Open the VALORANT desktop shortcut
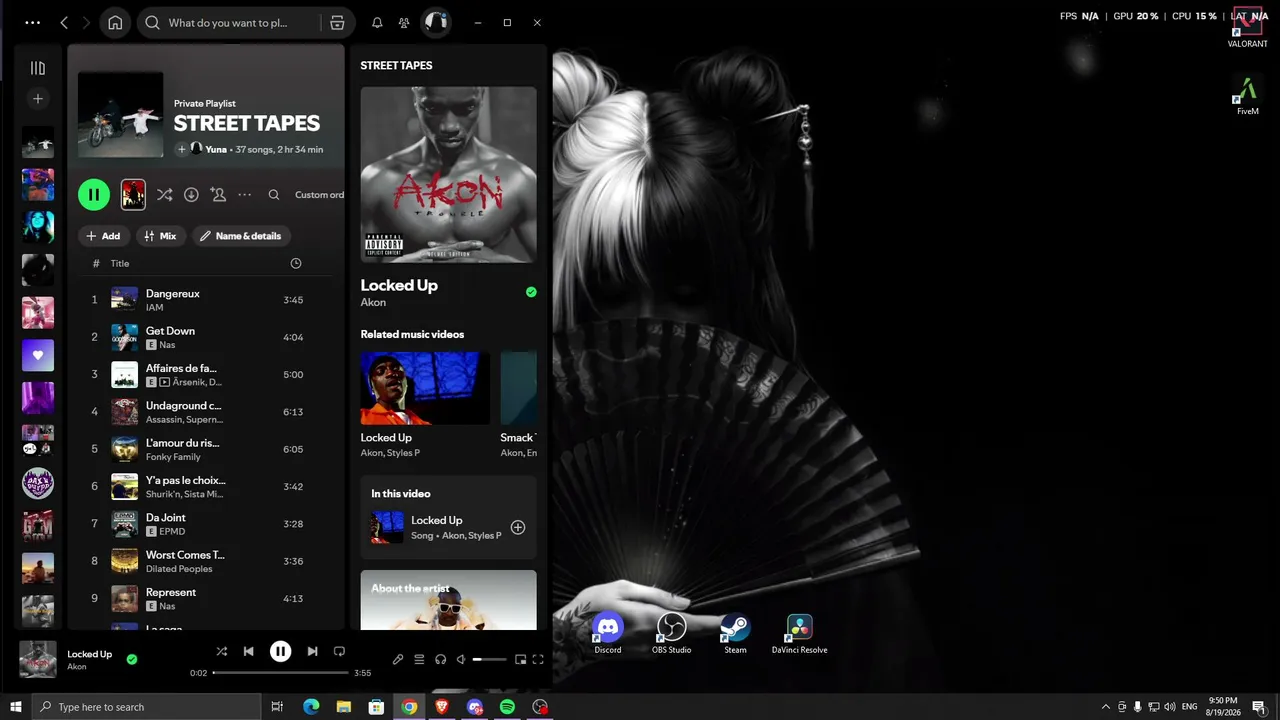 [x=1247, y=28]
